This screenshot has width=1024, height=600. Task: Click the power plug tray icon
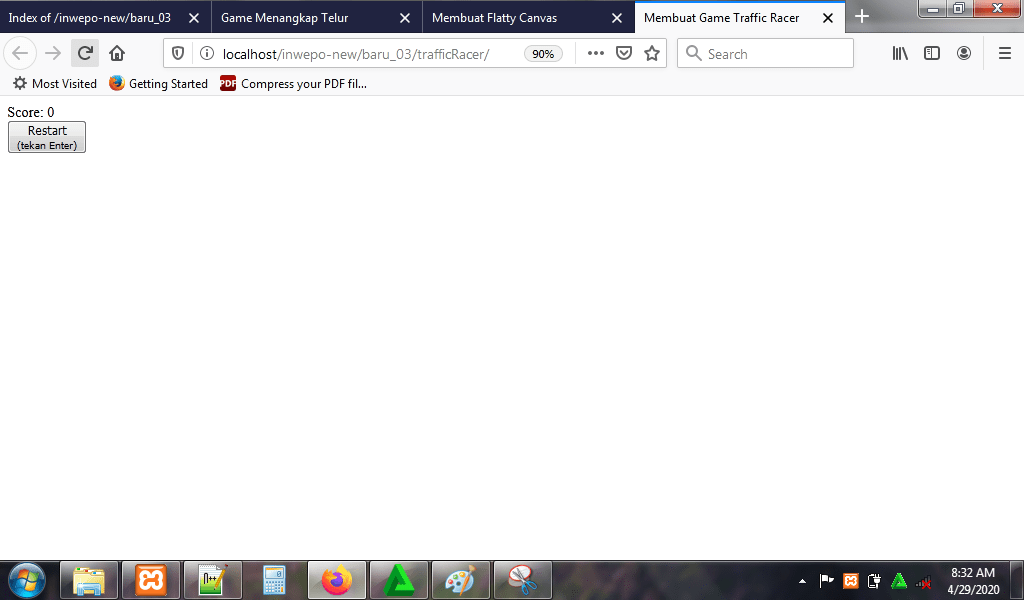[x=874, y=580]
